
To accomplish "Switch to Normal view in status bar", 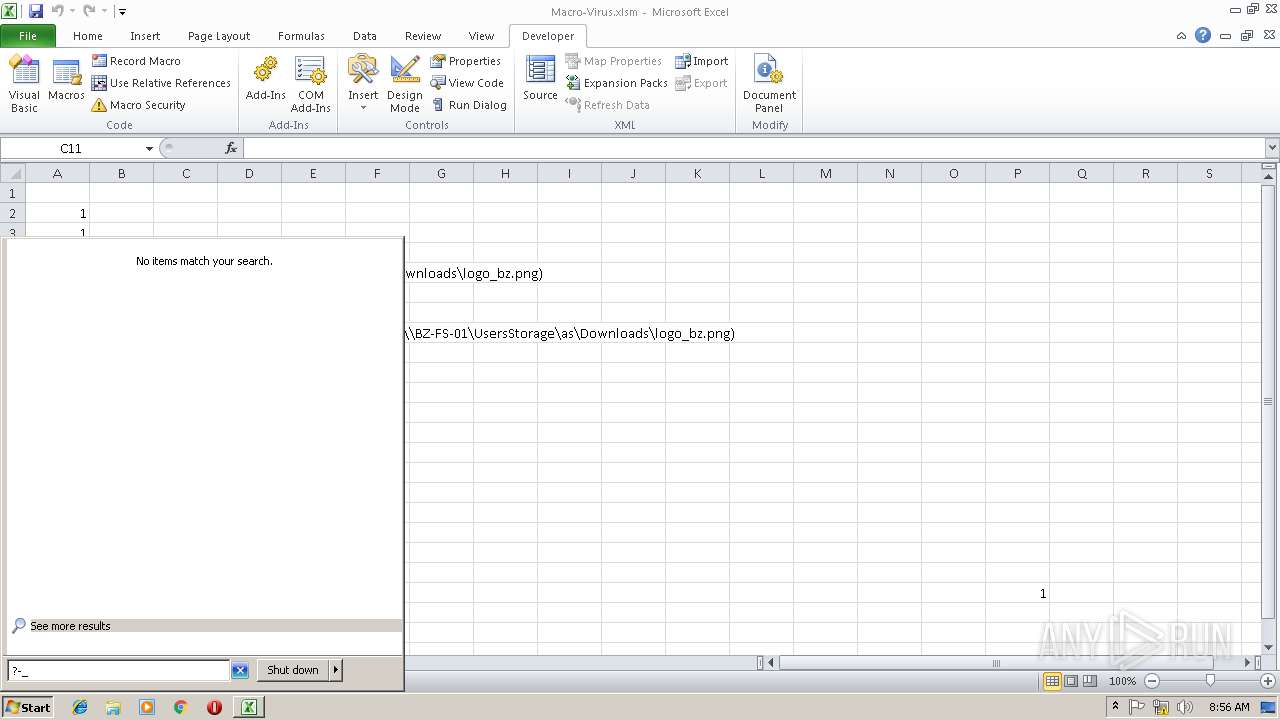I will [1052, 681].
